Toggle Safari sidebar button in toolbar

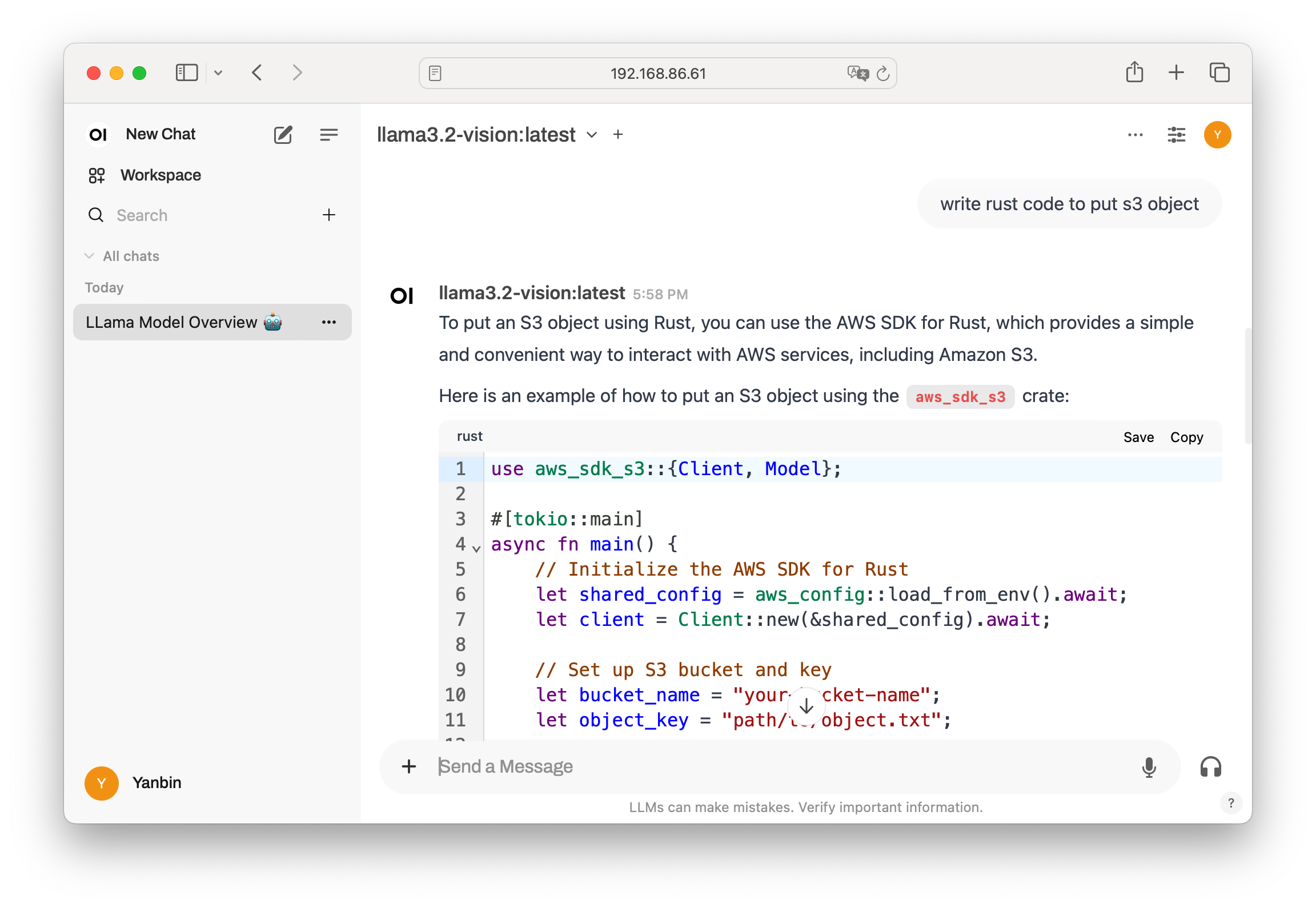[187, 73]
